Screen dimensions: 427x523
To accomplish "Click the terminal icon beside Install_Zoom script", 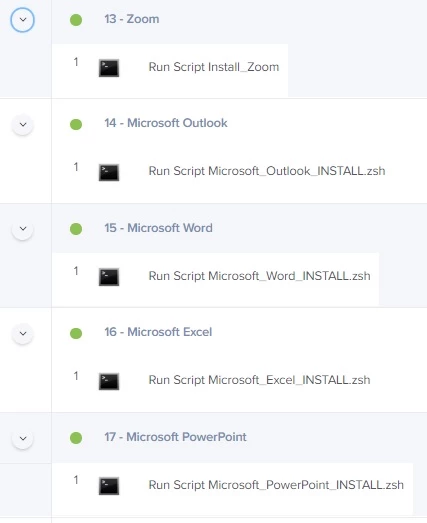I will point(109,68).
